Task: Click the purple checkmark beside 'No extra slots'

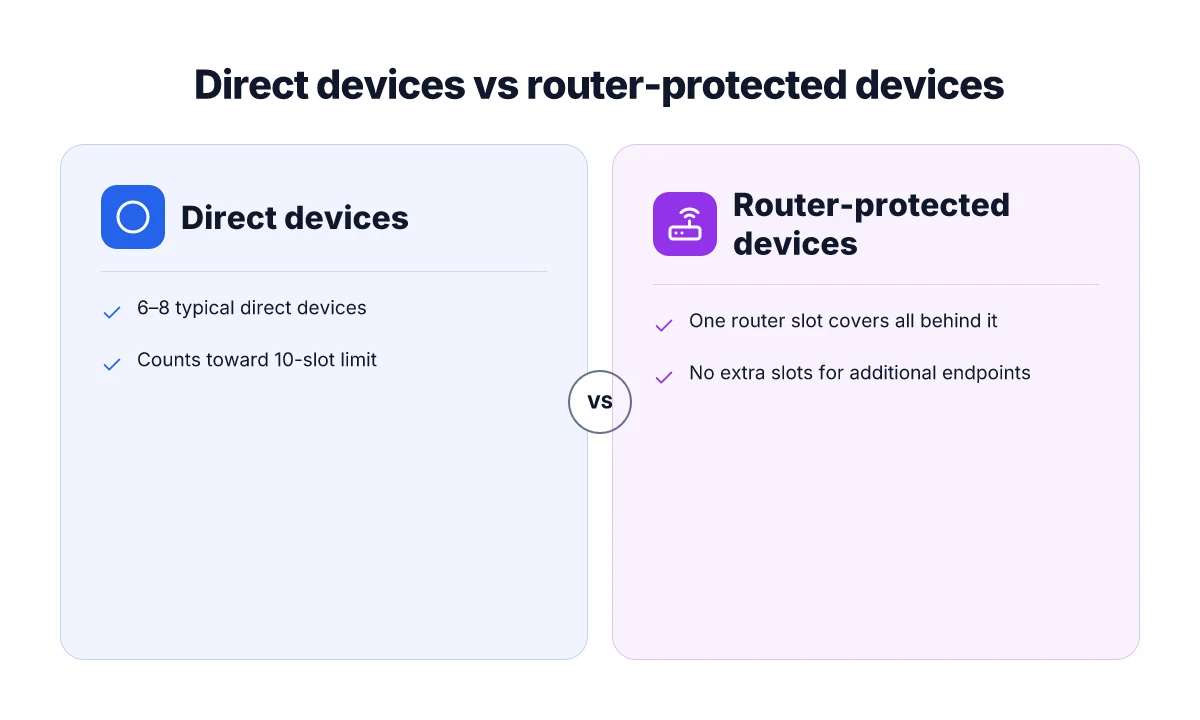Action: click(663, 377)
